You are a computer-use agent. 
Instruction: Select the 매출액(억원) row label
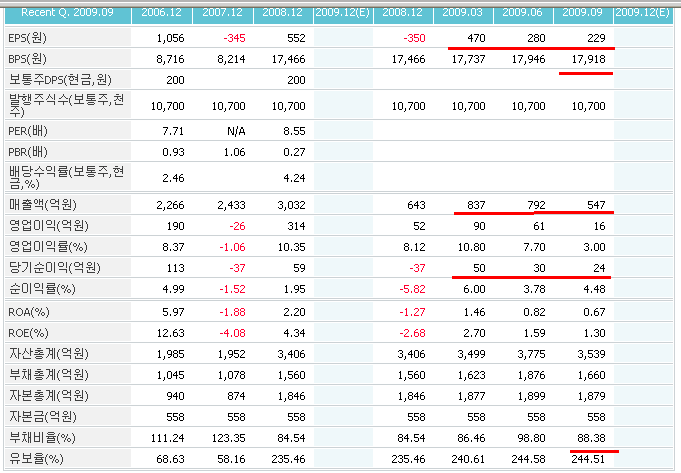coord(42,205)
